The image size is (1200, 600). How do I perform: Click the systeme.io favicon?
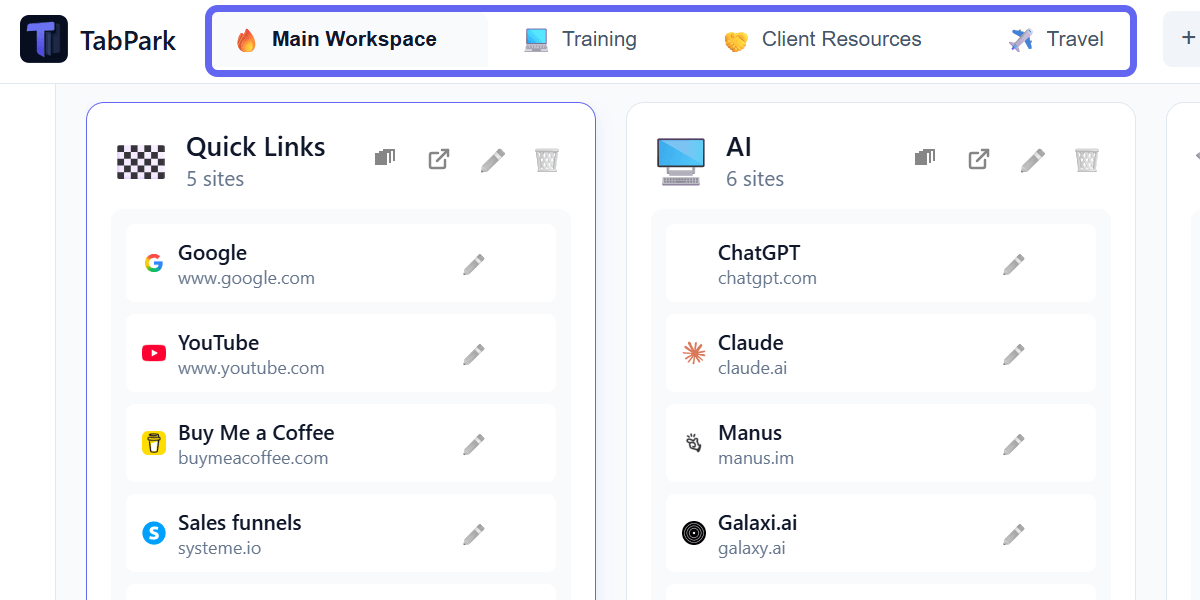coord(153,533)
